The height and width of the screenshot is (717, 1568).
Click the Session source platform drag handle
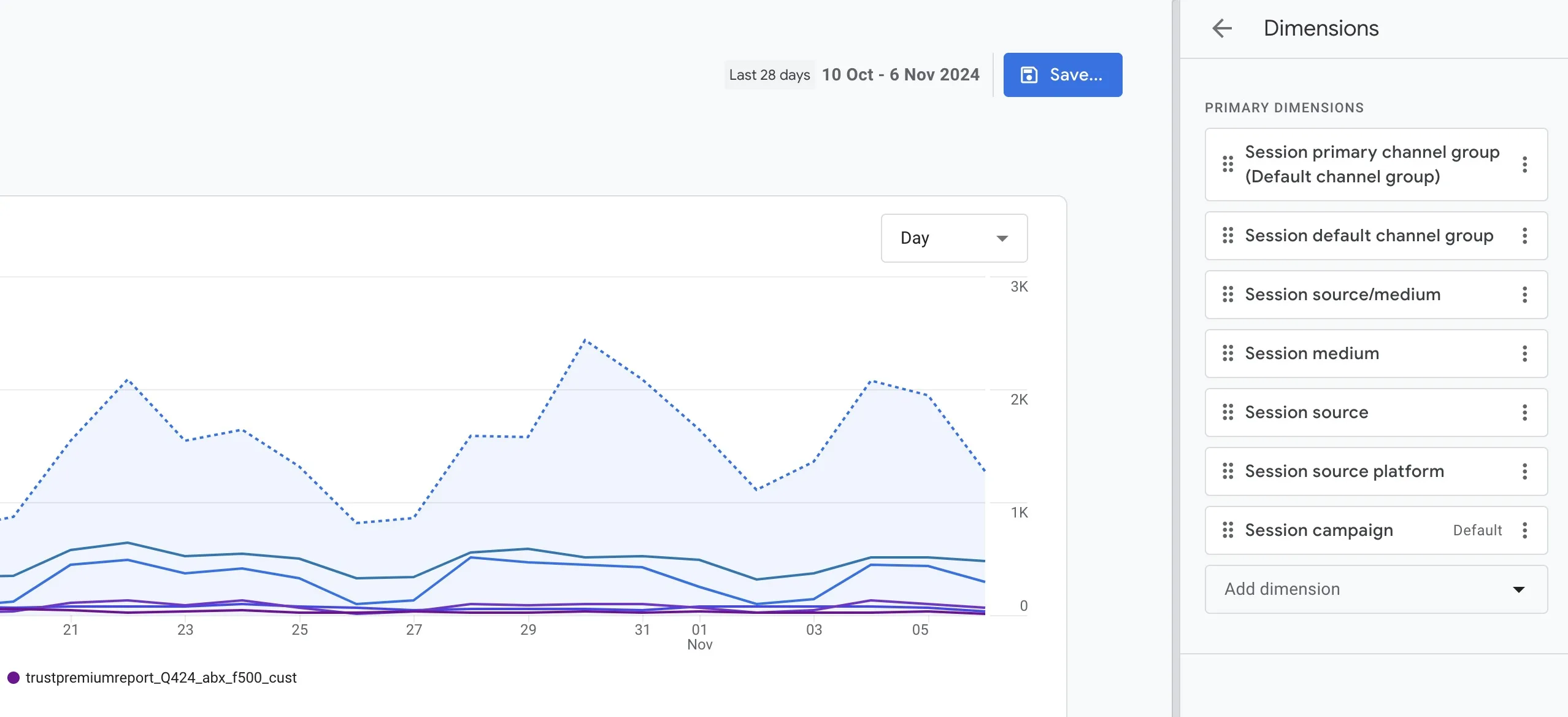pyautogui.click(x=1228, y=471)
